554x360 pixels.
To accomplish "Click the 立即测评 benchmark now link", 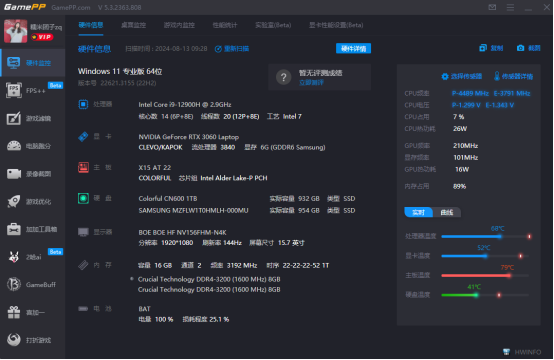I will click(x=311, y=83).
